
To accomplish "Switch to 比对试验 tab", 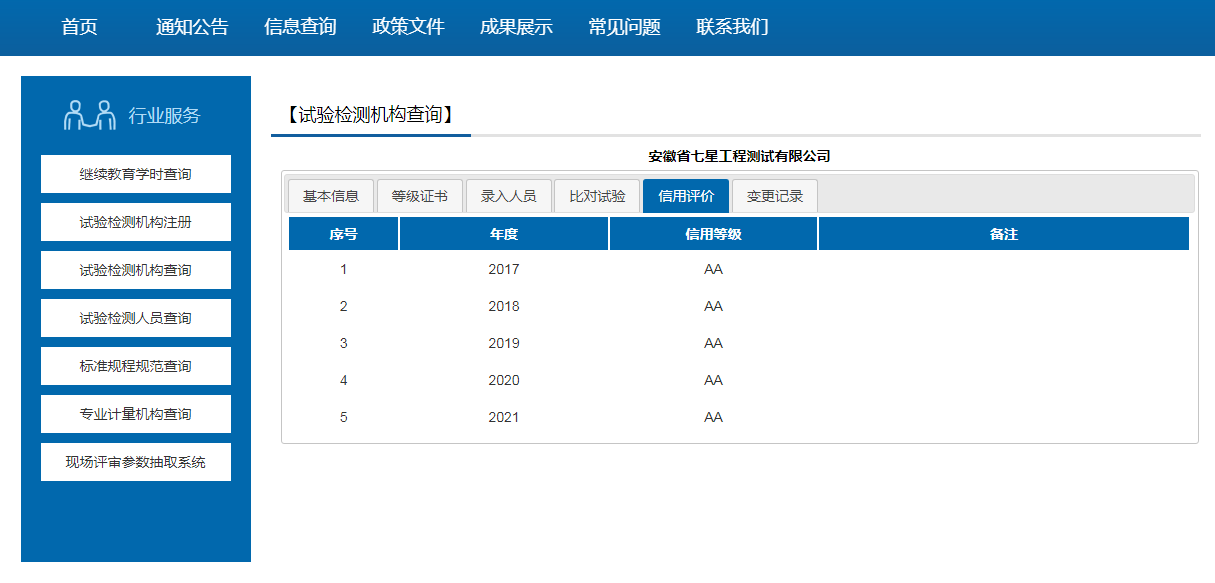I will [598, 196].
